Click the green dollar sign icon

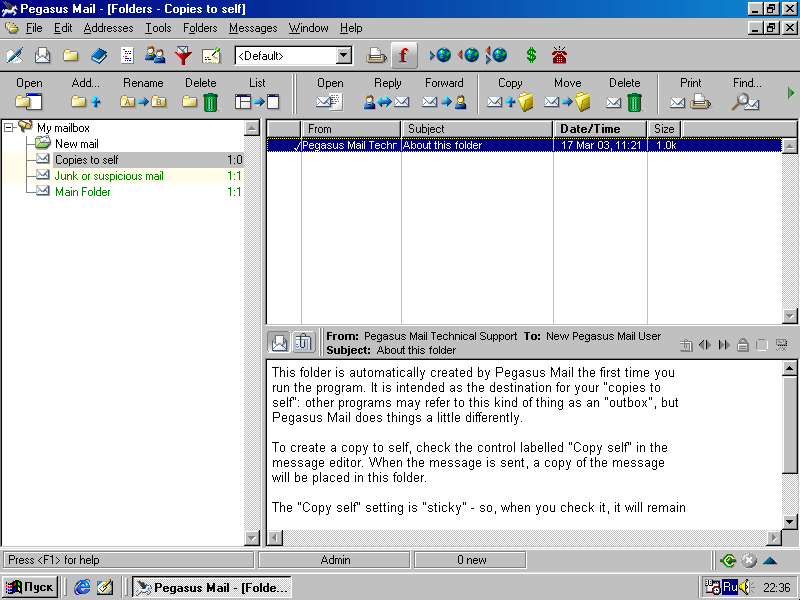point(531,55)
